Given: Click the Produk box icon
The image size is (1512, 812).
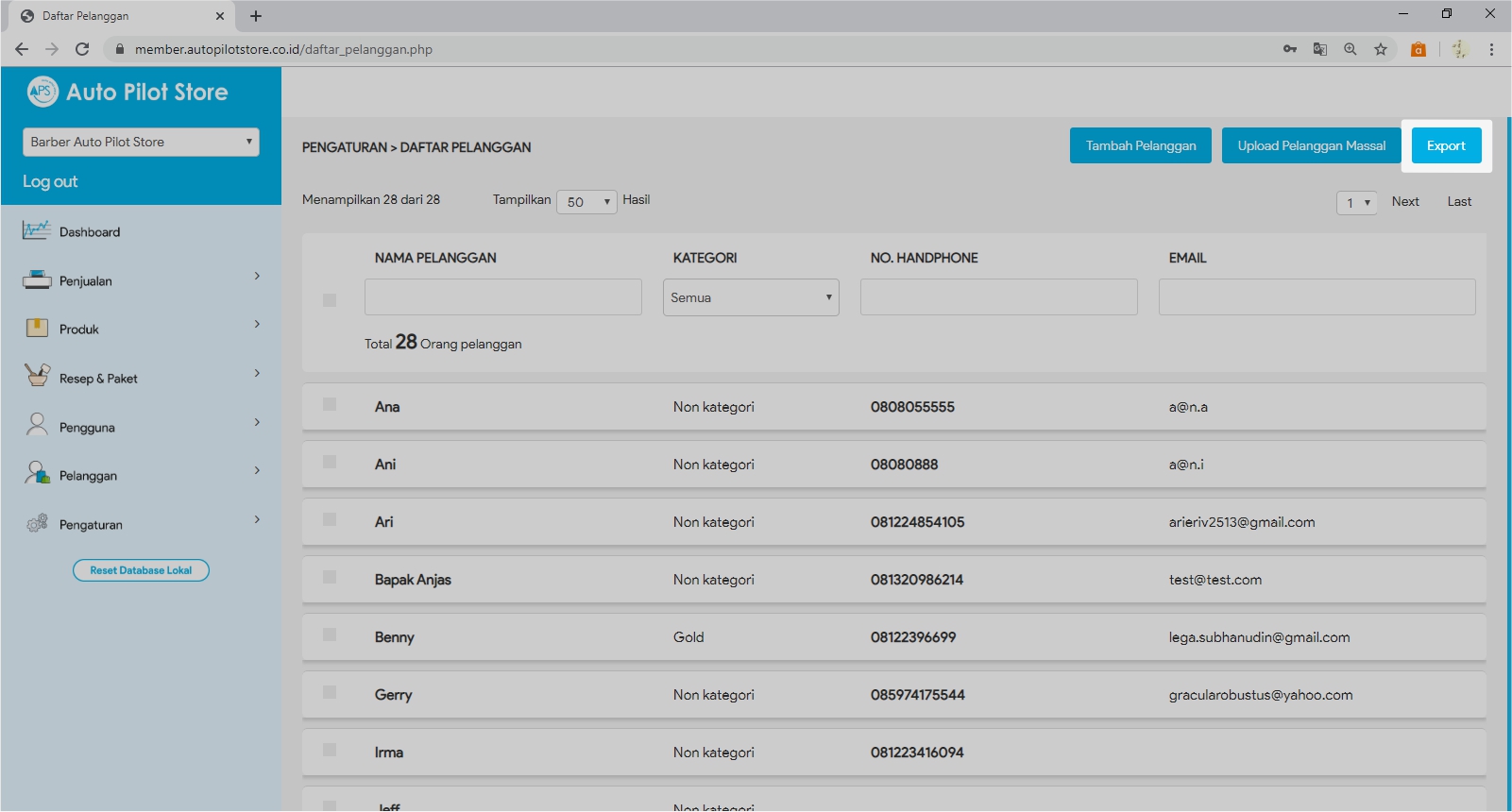Looking at the screenshot, I should coord(37,328).
